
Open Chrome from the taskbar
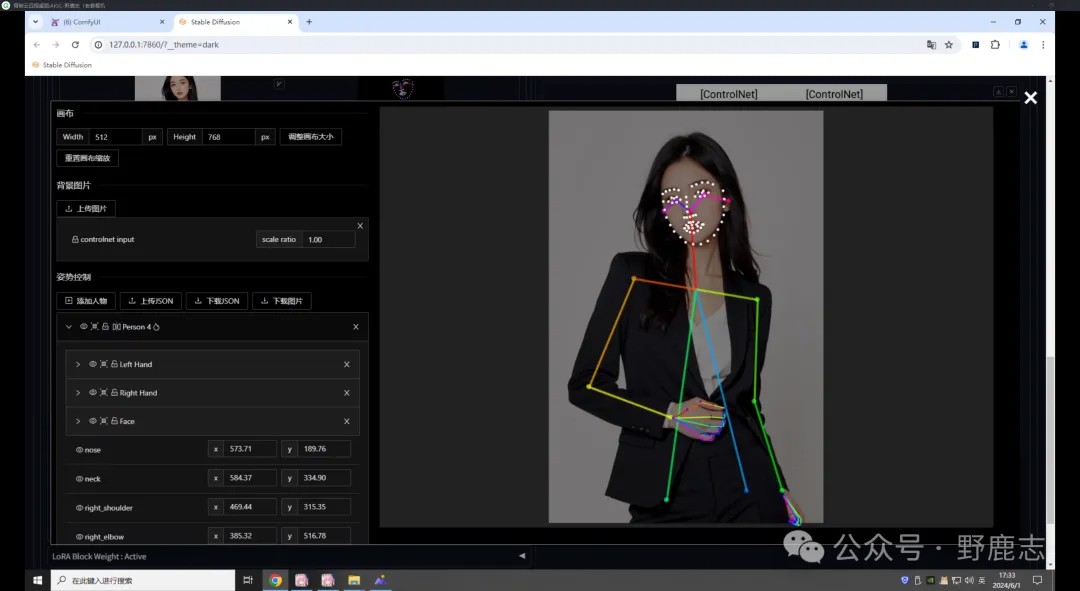point(276,580)
